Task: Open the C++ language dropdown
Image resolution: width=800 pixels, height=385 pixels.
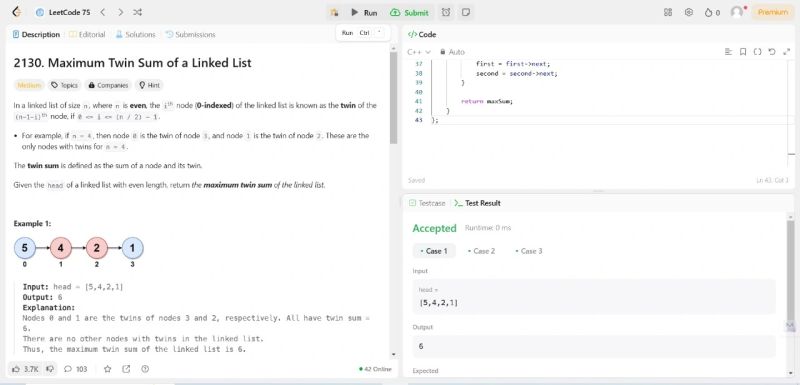Action: click(419, 52)
